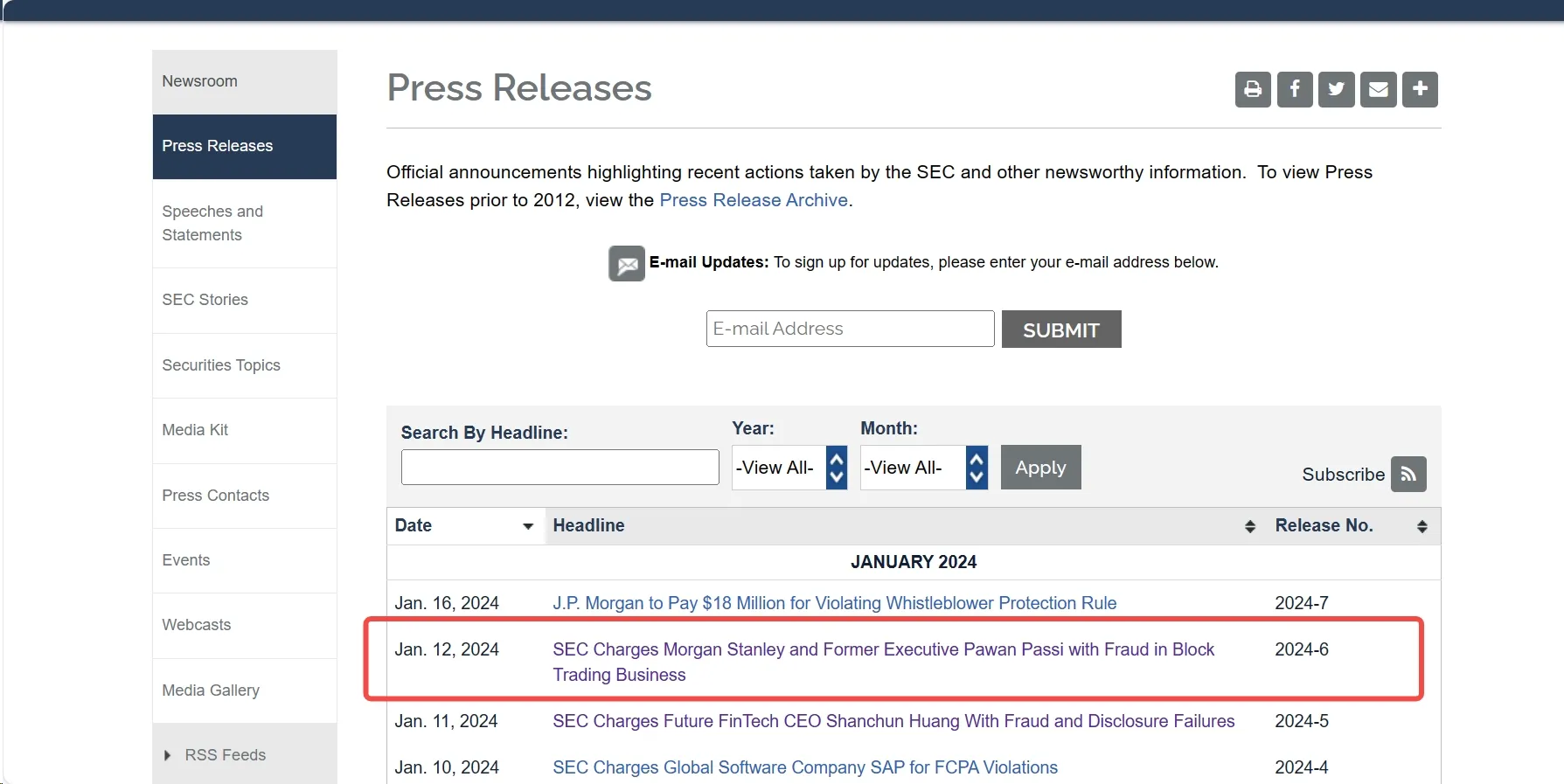The width and height of the screenshot is (1564, 784).
Task: Click the Press Releases page title
Action: (x=519, y=87)
